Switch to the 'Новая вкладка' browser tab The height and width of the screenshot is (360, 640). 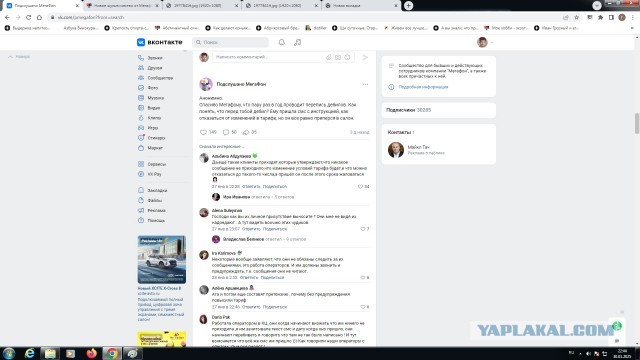pos(361,6)
